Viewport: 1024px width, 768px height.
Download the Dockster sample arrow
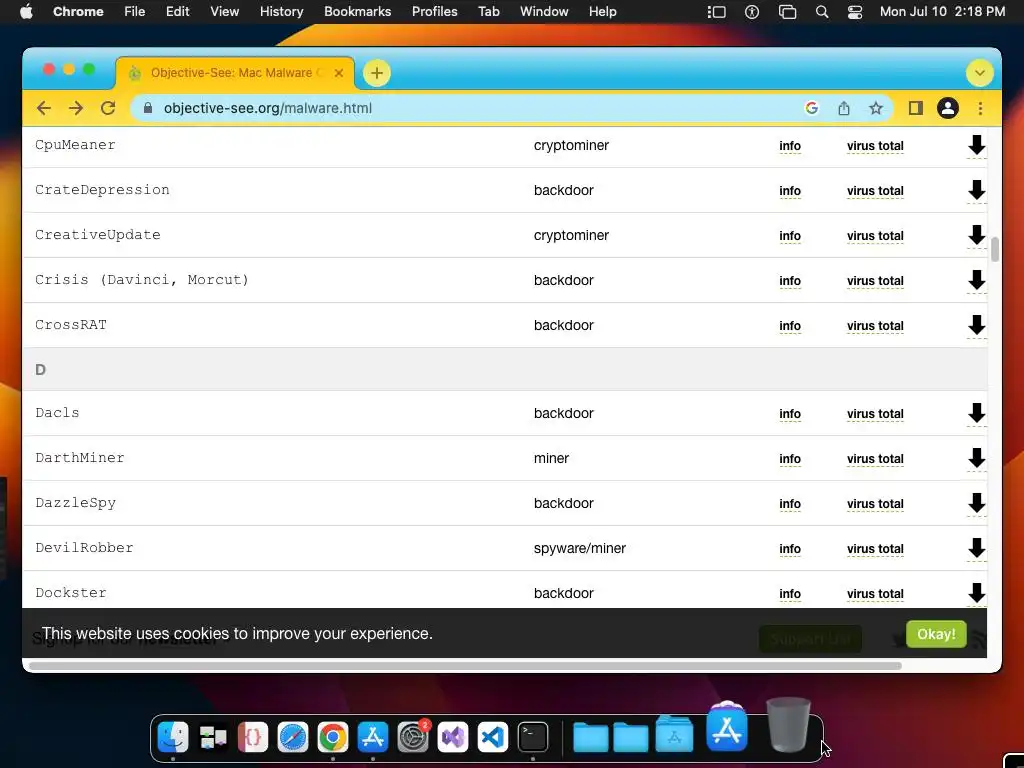(976, 593)
